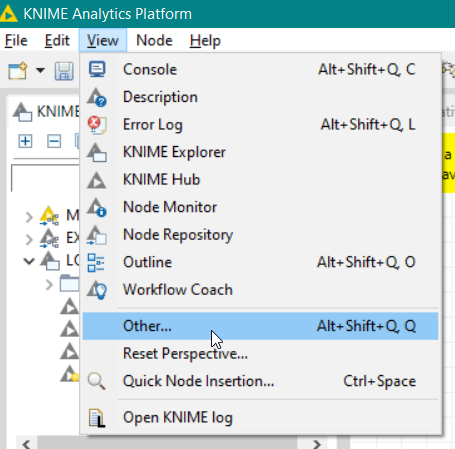Click the Console monitor icon
The image size is (455, 449).
97,69
